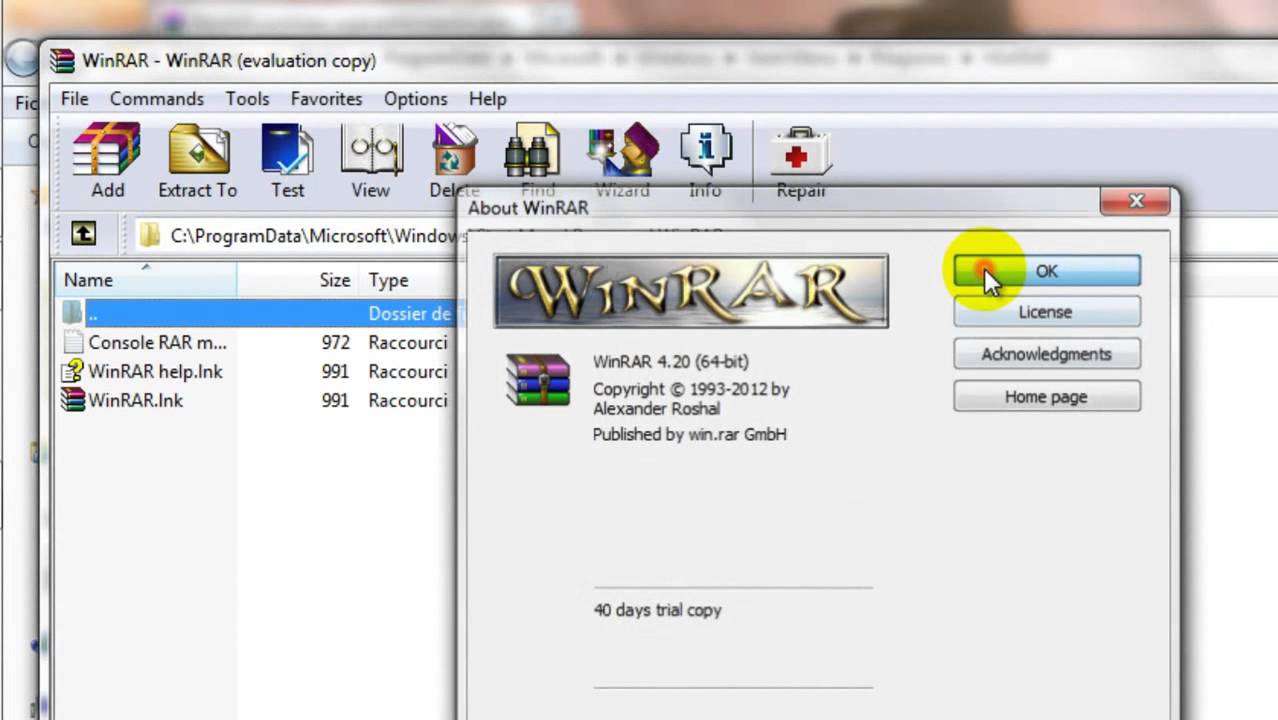
Task: Open the Tools menu
Action: 247,99
